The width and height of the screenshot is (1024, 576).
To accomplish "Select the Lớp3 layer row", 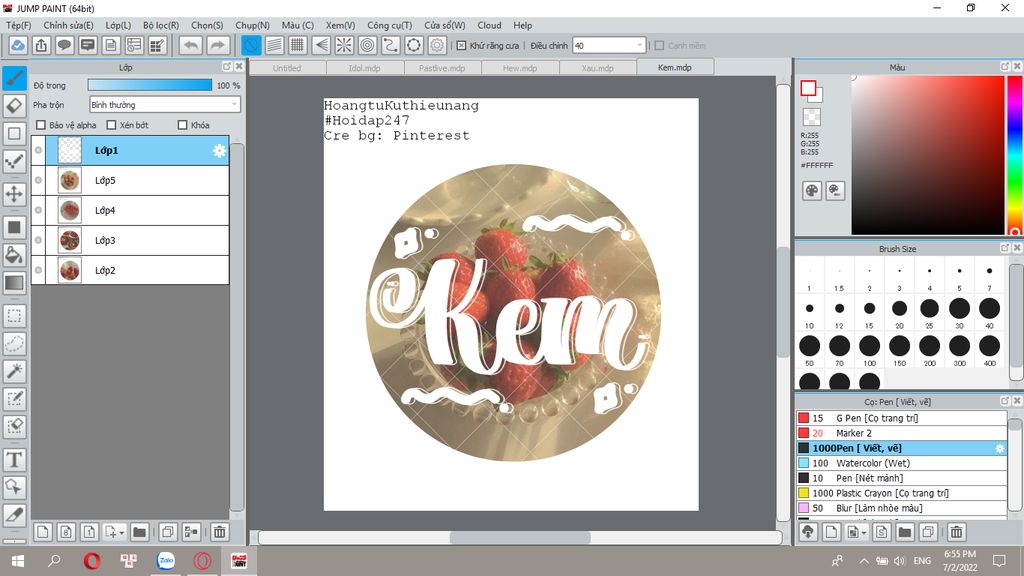I will (130, 240).
